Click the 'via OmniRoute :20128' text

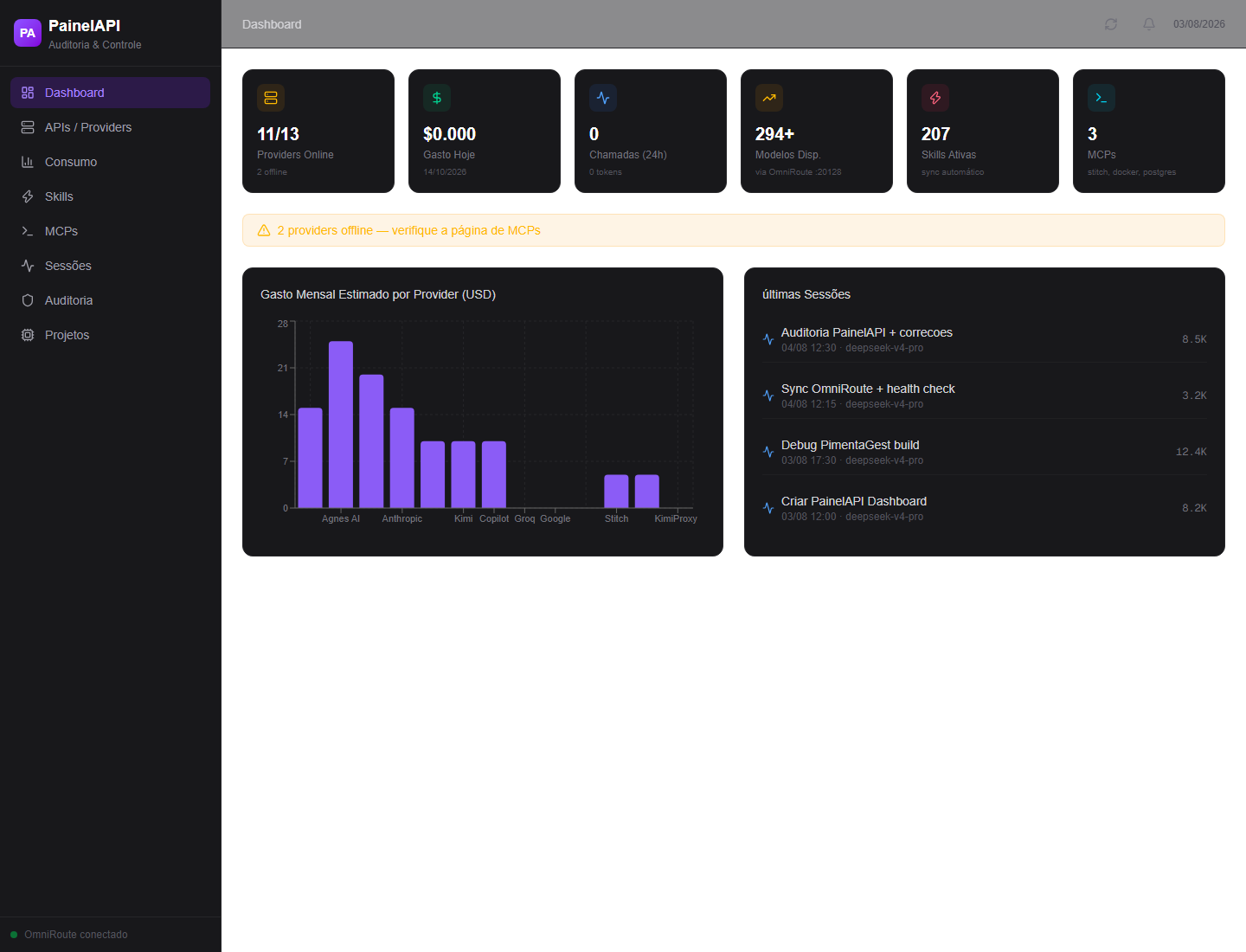799,172
